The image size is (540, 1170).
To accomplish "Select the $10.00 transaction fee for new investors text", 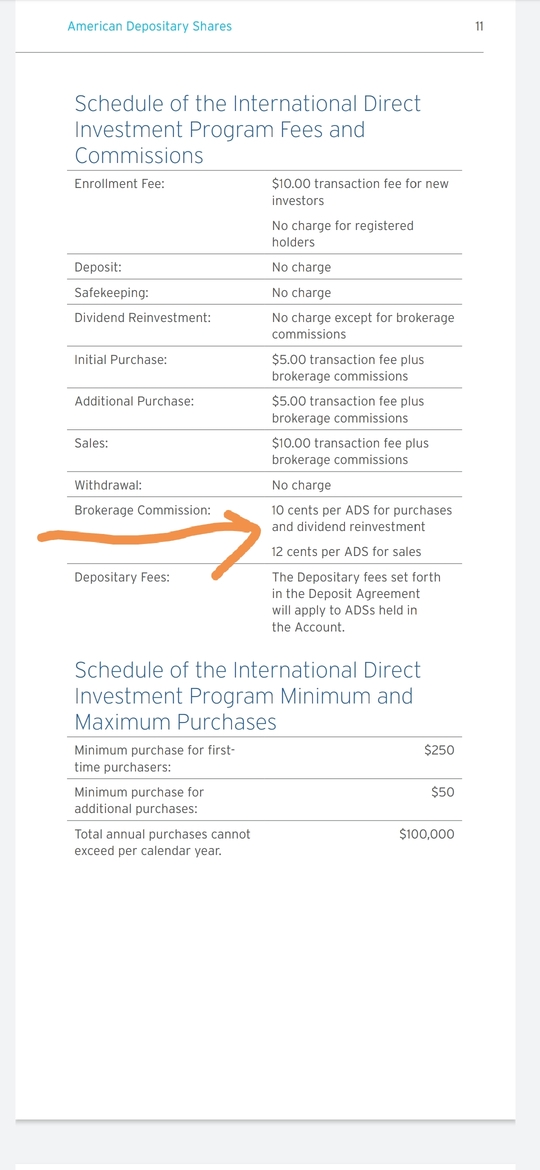I will [360, 192].
